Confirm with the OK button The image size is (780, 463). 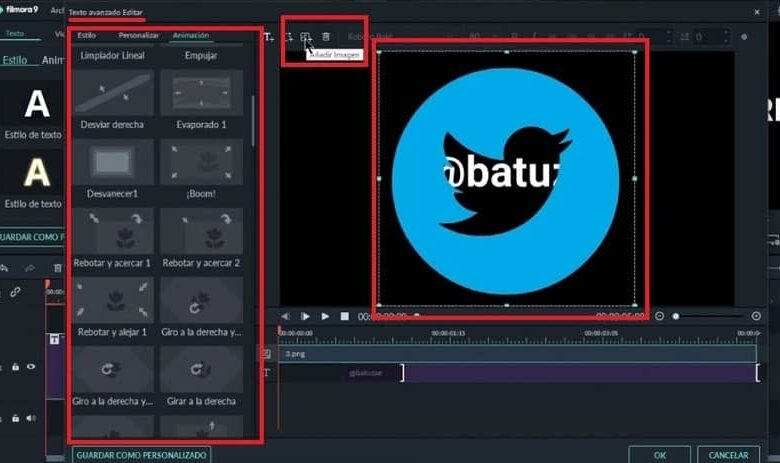pyautogui.click(x=660, y=455)
